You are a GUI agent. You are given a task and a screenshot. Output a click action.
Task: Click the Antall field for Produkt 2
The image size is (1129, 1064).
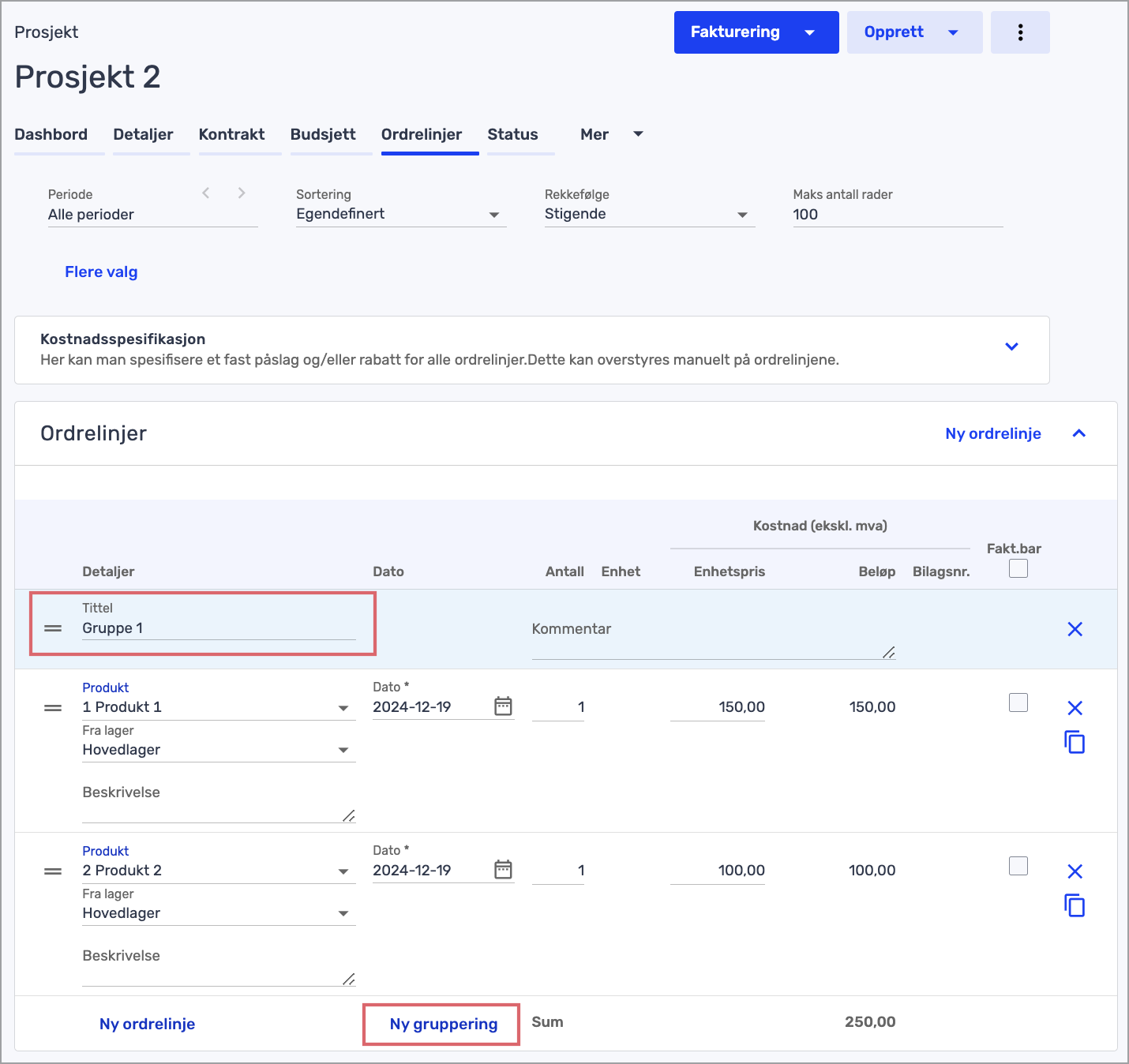coord(558,871)
